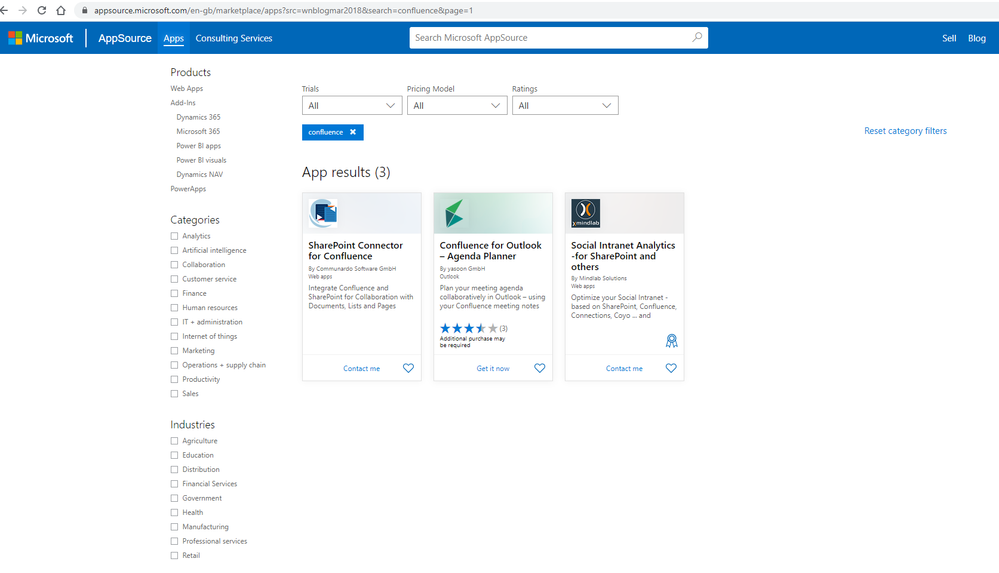Go to browser home icon
Image resolution: width=999 pixels, height=573 pixels.
tap(61, 10)
